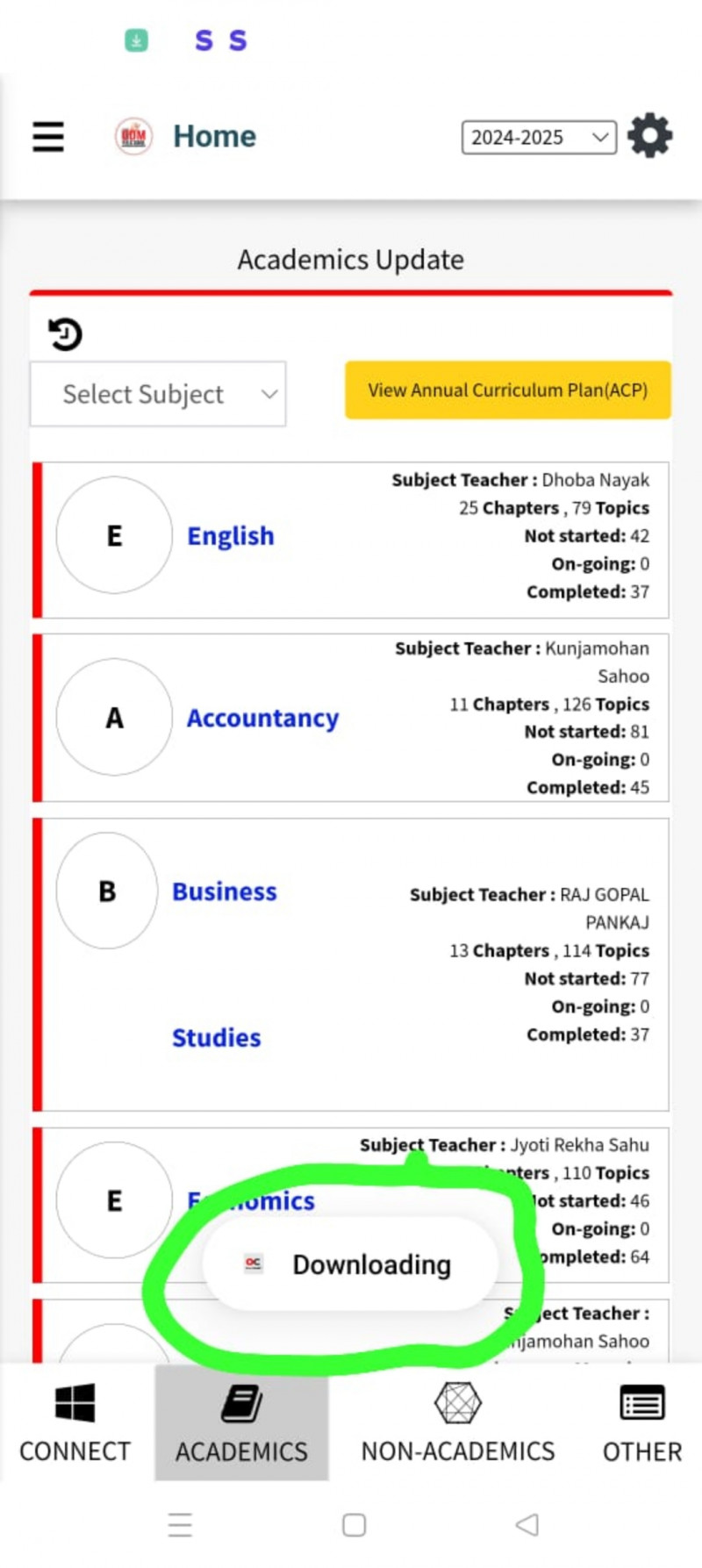Click the history refresh icon
702x1568 pixels.
[x=65, y=334]
